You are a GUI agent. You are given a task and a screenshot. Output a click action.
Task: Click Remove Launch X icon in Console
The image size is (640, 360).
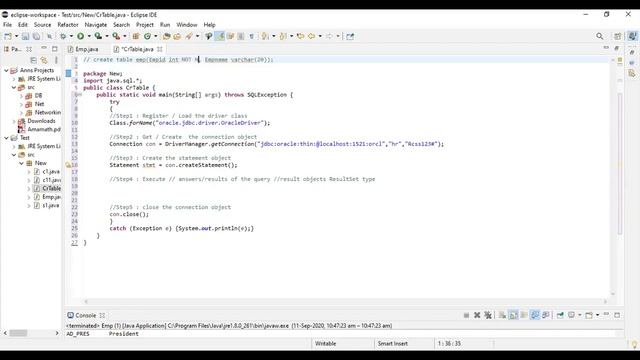477,315
